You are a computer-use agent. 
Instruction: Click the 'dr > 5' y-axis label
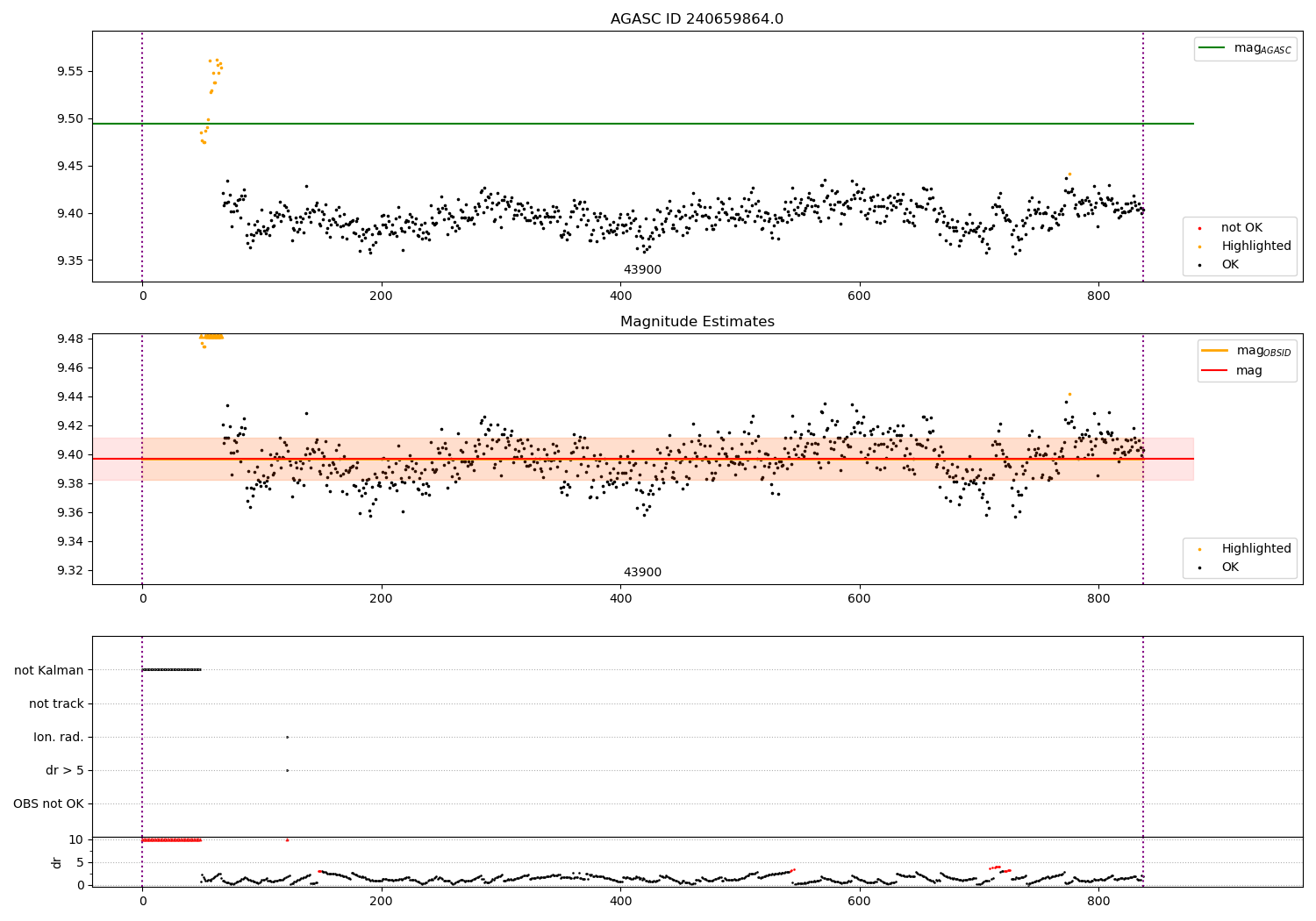(65, 770)
